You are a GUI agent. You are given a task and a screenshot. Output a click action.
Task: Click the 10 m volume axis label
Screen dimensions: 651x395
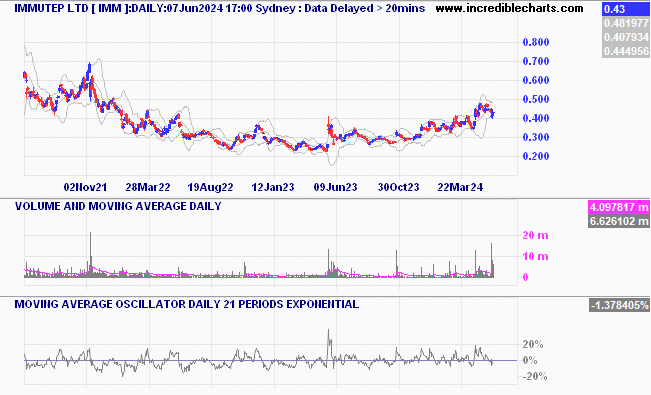[535, 256]
